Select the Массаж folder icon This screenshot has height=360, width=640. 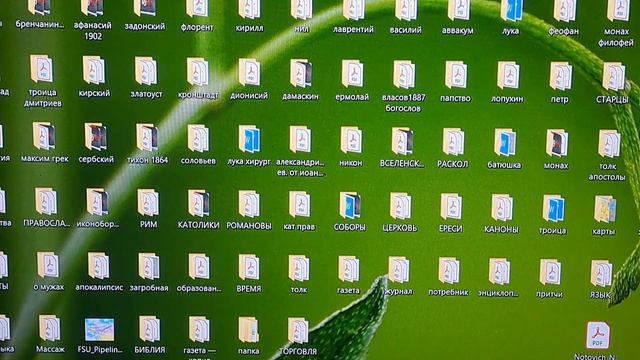coord(50,328)
